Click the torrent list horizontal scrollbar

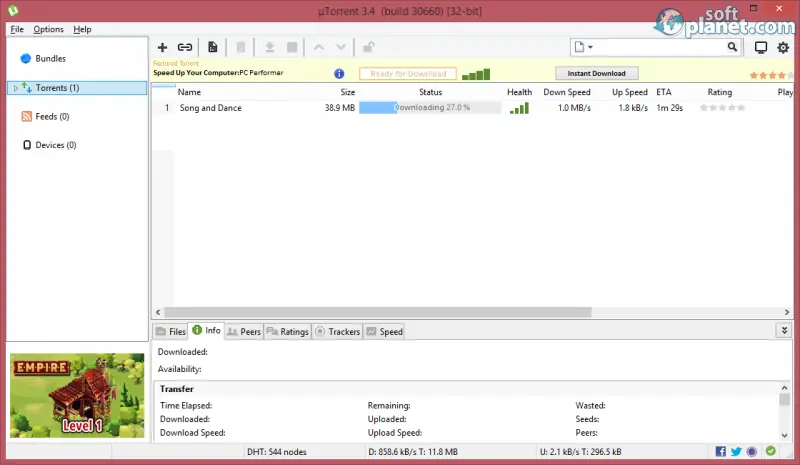coord(378,312)
